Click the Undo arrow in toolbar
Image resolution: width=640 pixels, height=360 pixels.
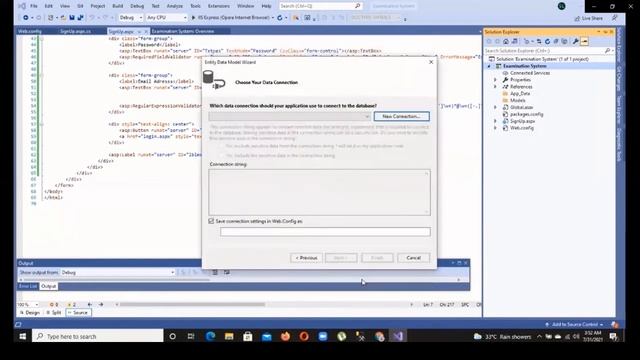click(x=92, y=18)
